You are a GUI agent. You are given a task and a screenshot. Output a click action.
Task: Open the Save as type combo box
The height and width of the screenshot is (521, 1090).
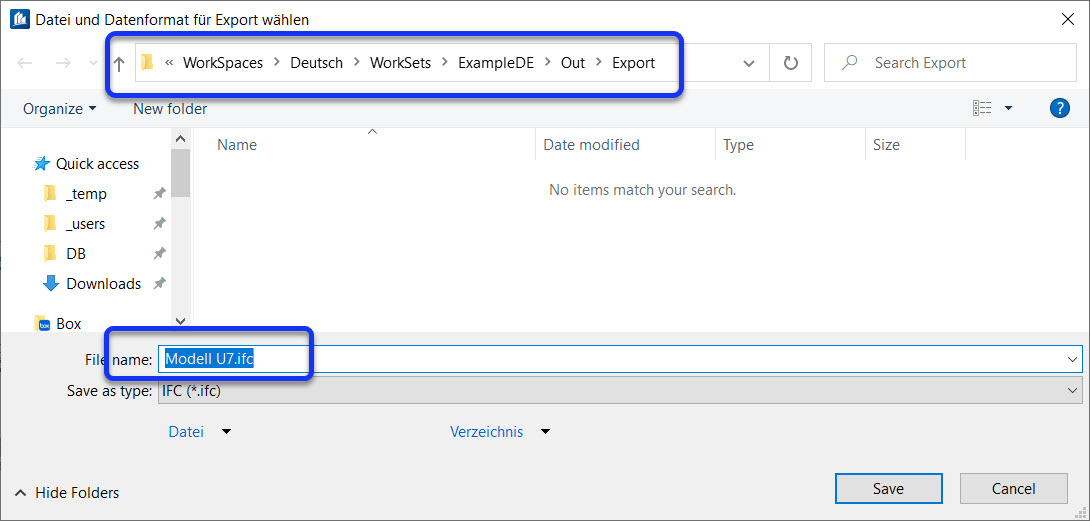click(620, 391)
